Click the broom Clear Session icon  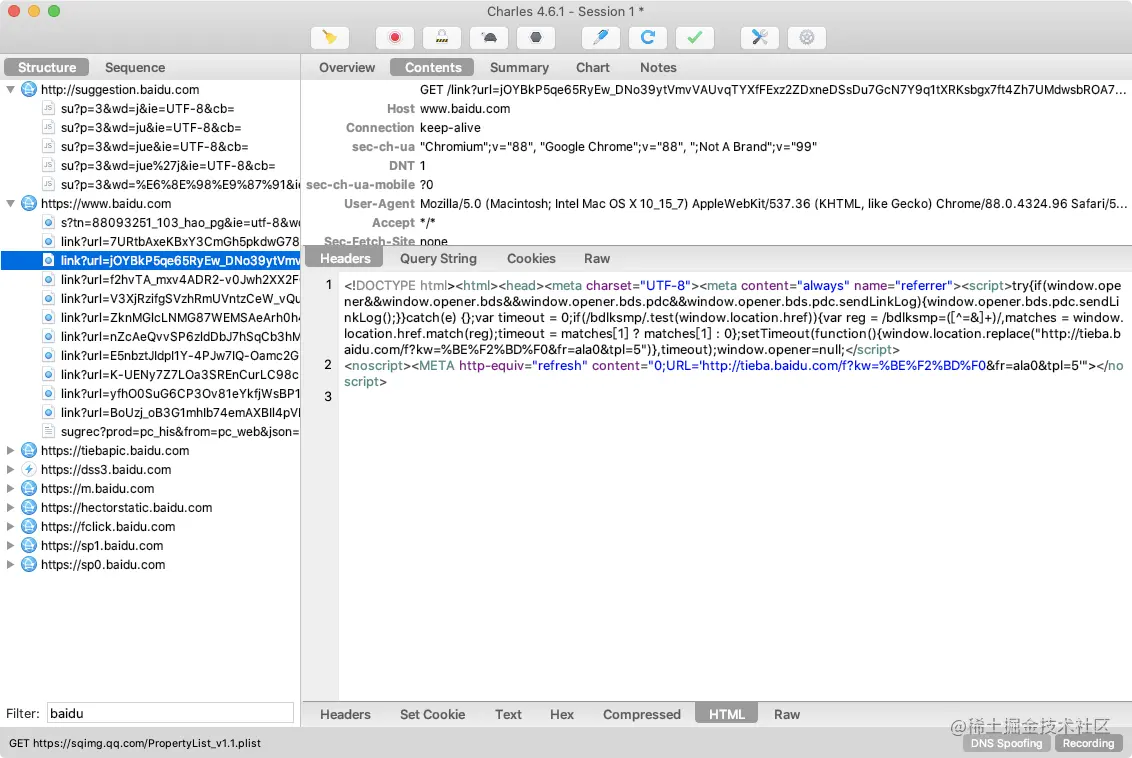point(330,38)
